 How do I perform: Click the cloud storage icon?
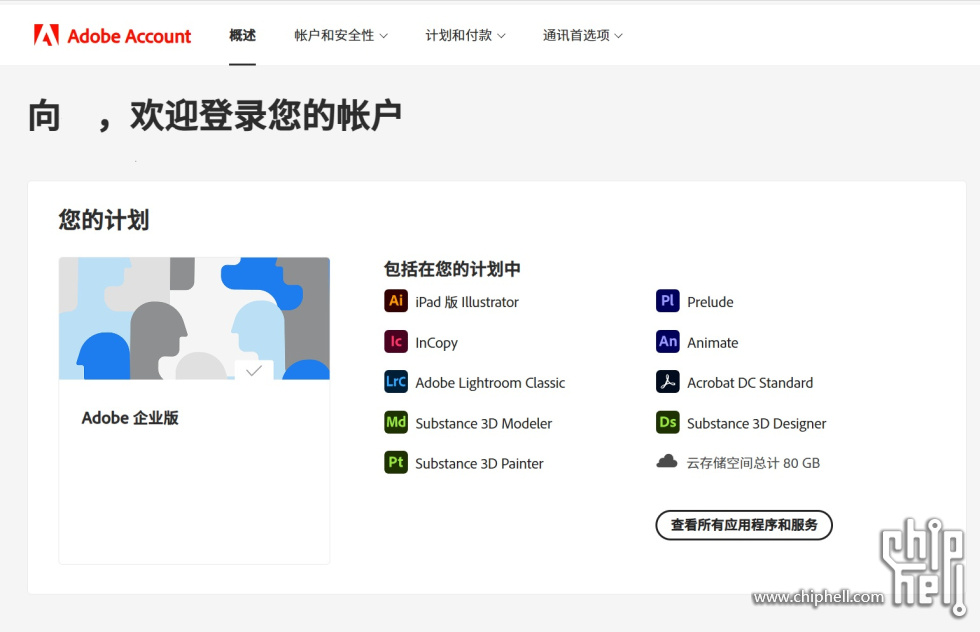667,461
